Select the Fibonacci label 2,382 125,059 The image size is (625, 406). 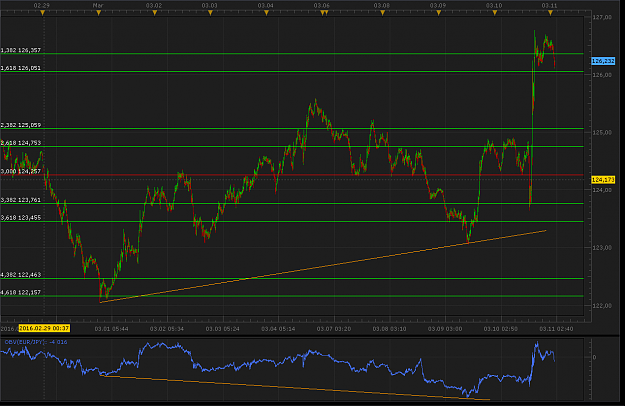pos(21,125)
